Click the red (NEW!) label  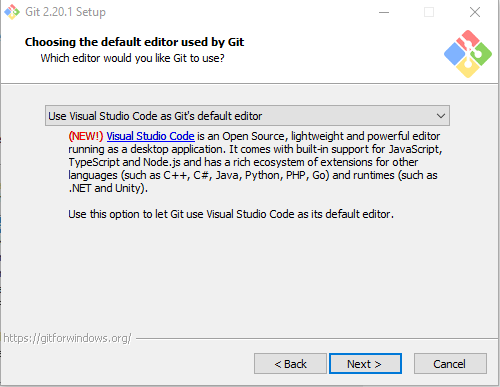86,136
